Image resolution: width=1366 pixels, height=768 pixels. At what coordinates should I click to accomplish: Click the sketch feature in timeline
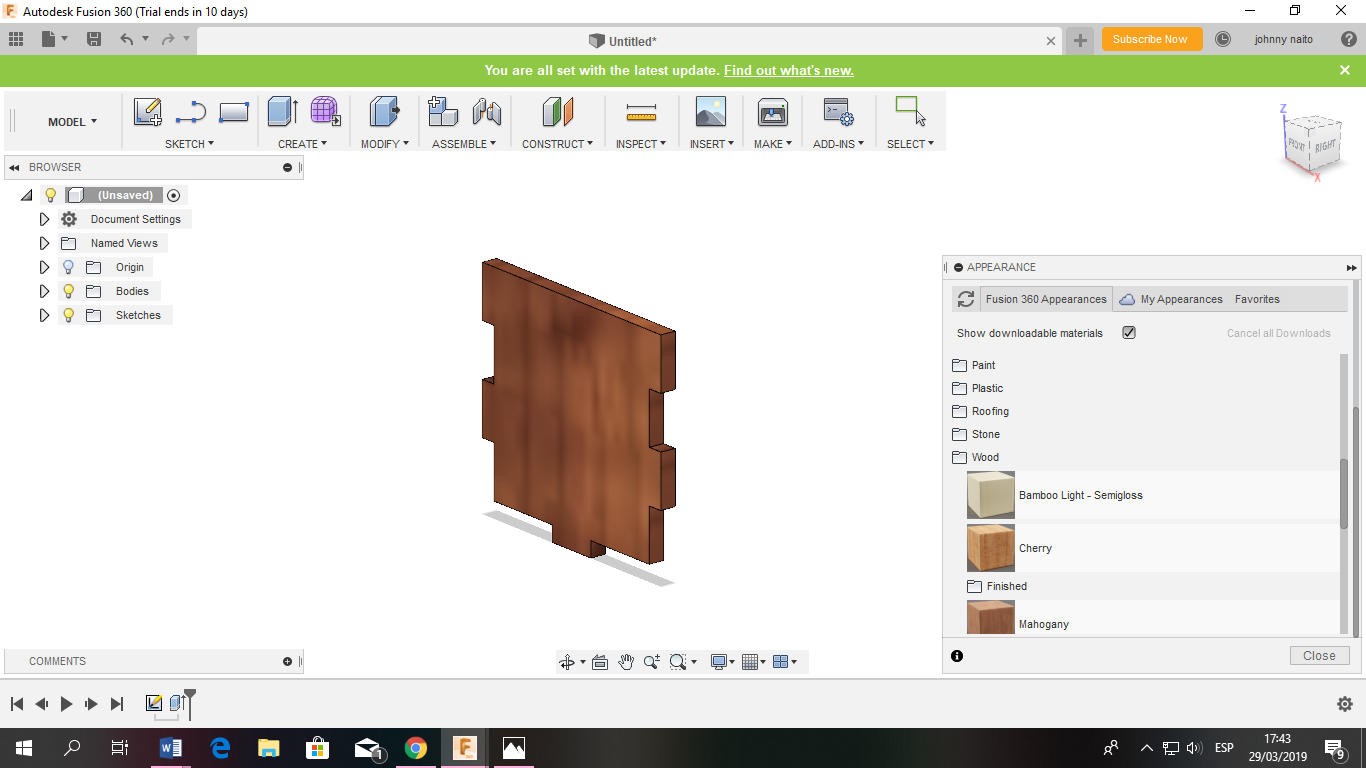154,703
